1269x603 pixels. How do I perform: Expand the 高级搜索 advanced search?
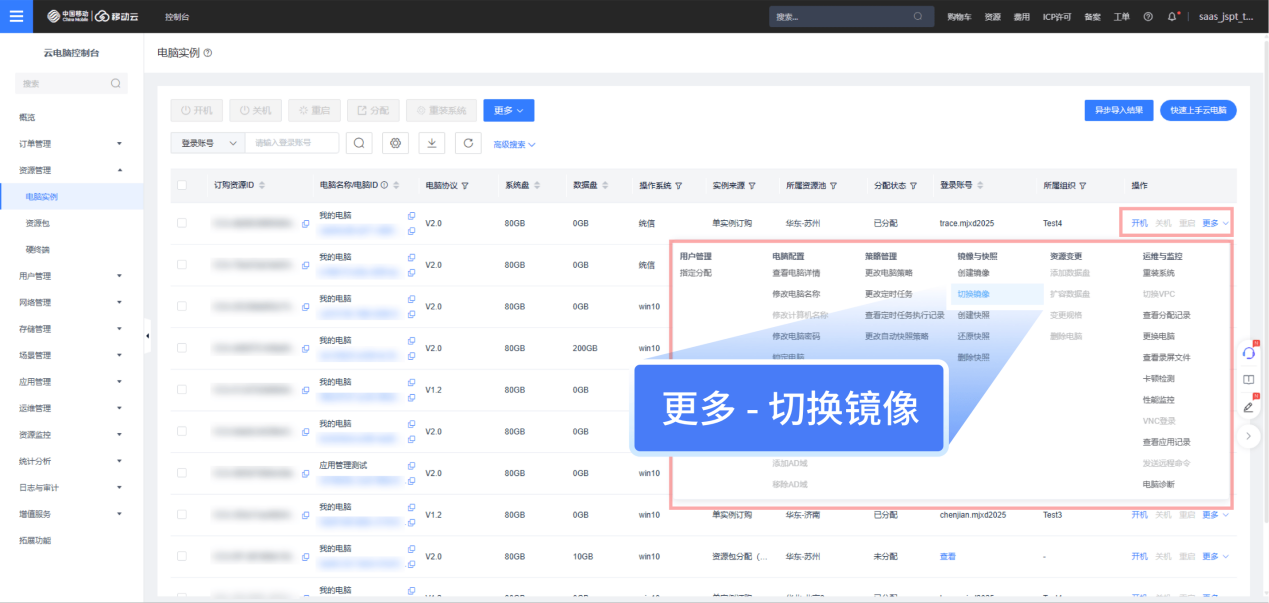(x=514, y=144)
